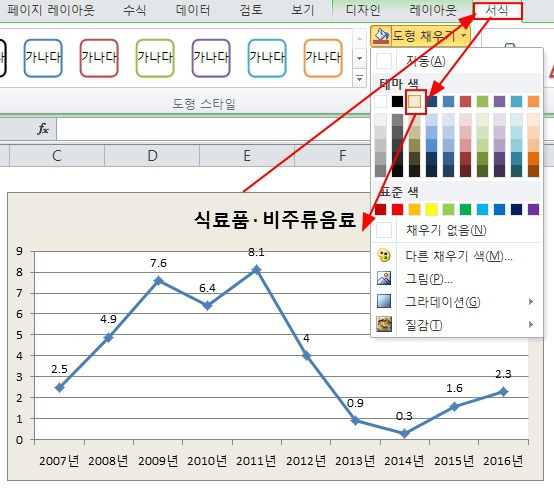This screenshot has width=554, height=489.
Task: Select column C header
Action: coord(57,155)
